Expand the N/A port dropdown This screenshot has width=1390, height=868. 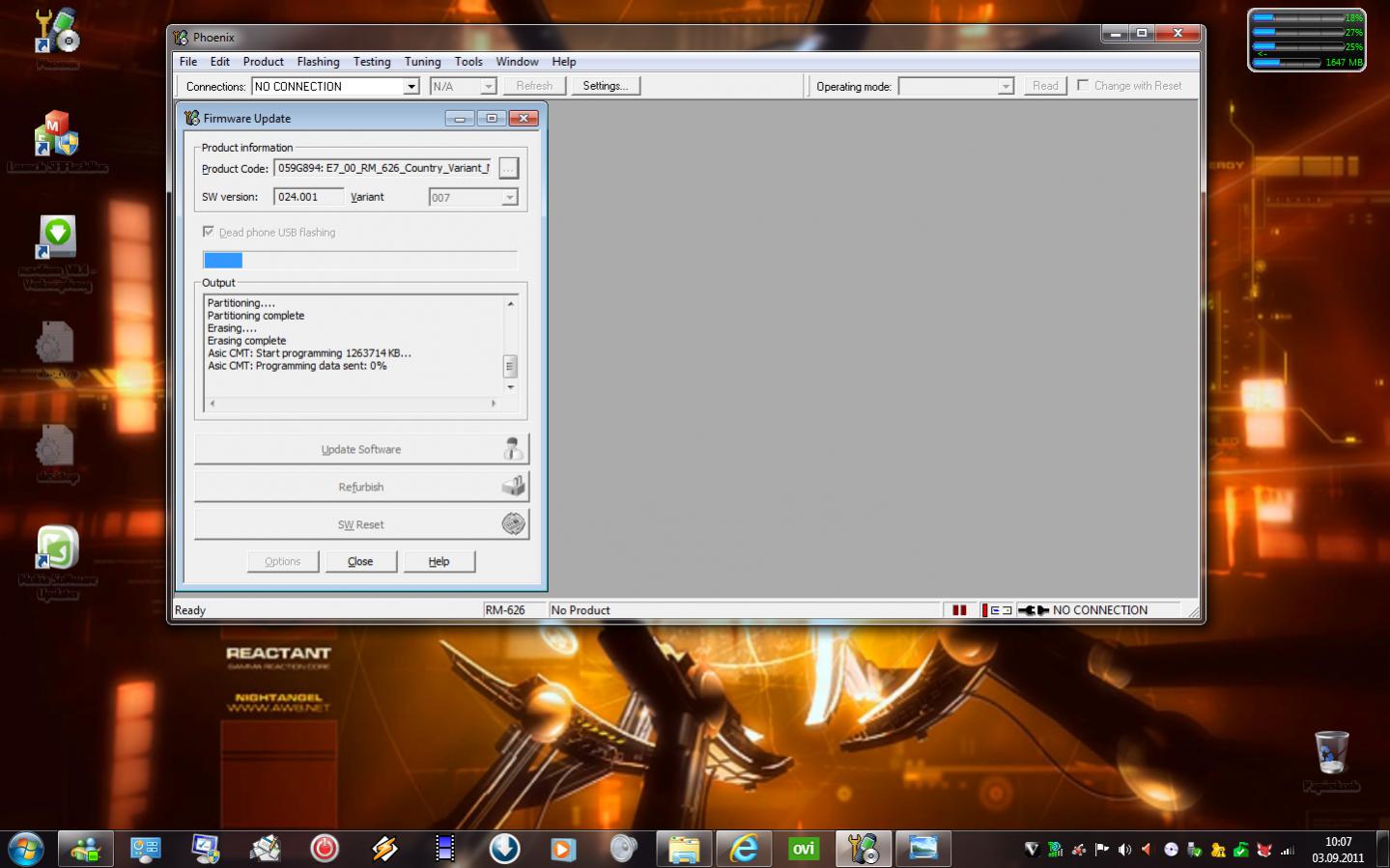(488, 87)
